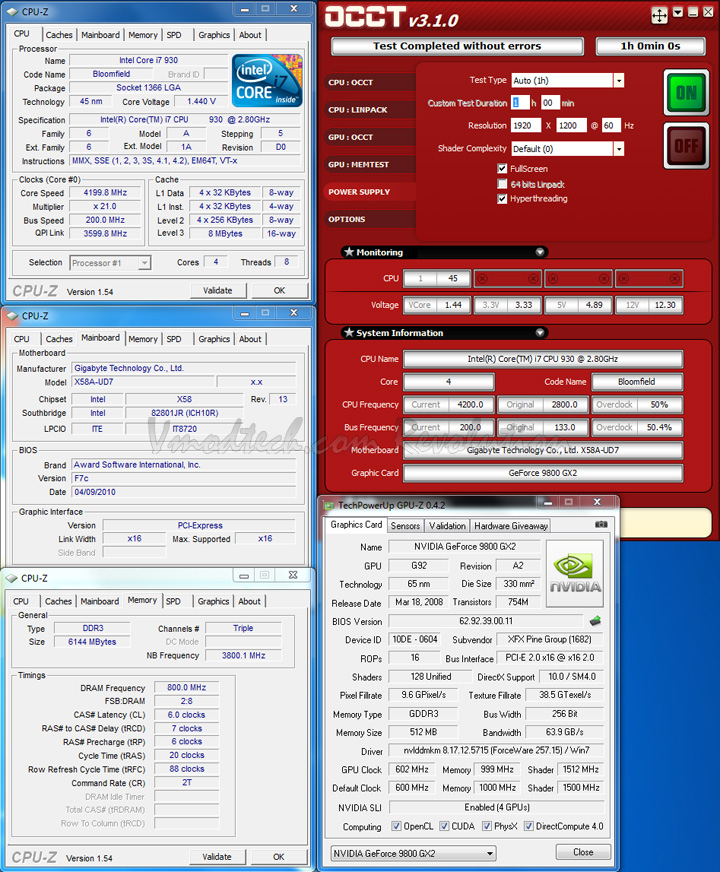Viewport: 720px width, 872px height.
Task: Click the star icon beside System Information
Action: click(x=349, y=333)
